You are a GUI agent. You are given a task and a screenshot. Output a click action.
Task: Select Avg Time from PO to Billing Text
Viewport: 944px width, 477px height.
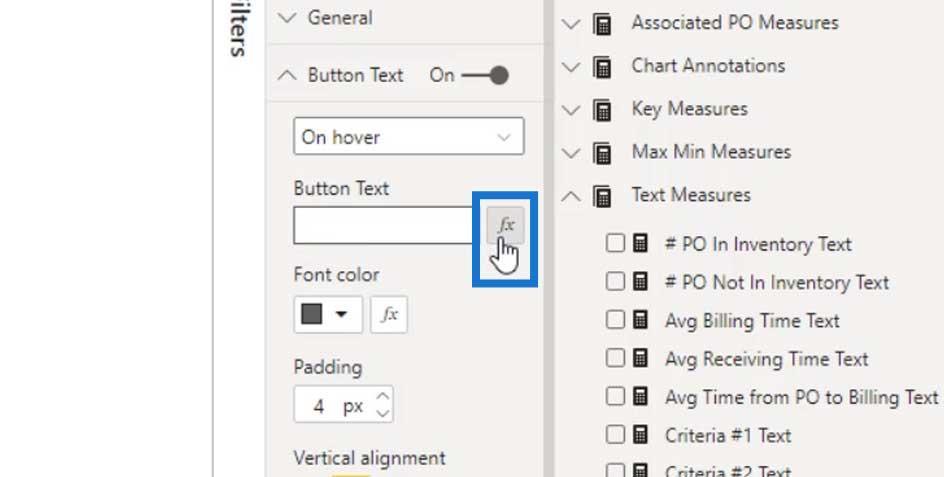pos(801,397)
